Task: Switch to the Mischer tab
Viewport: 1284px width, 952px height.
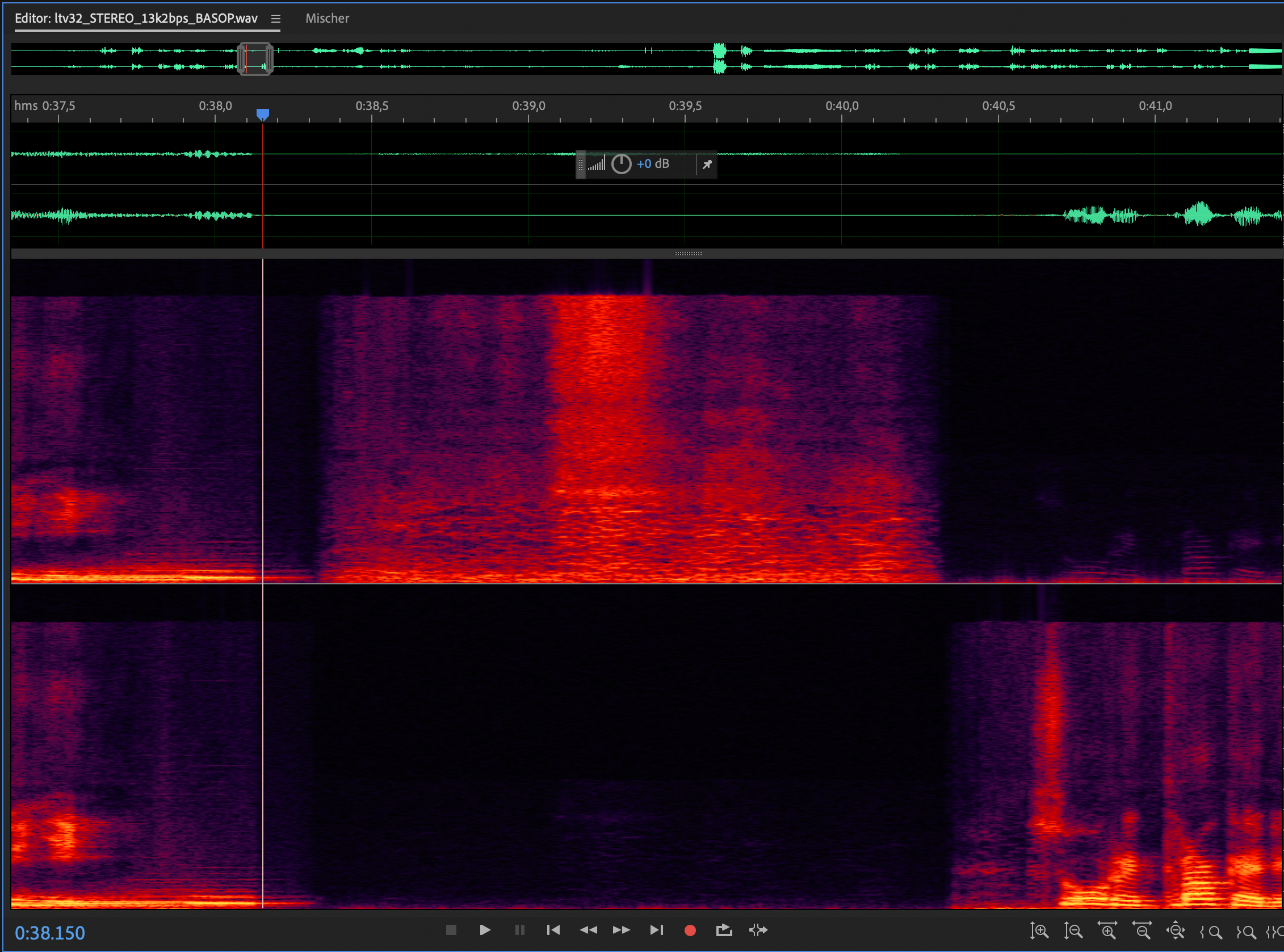Action: pos(327,19)
